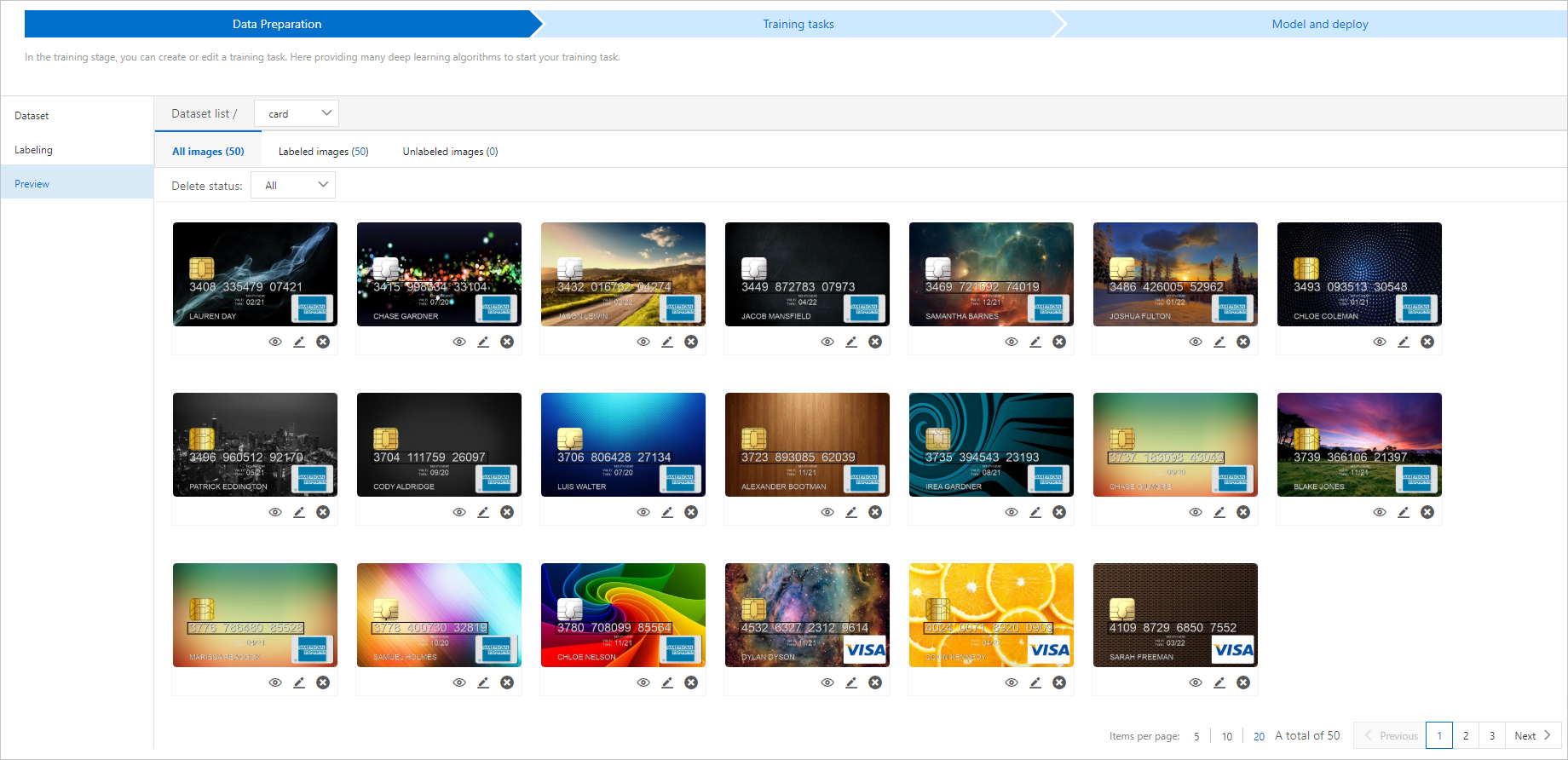
Task: Open Labeling in the sidebar
Action: [77, 149]
